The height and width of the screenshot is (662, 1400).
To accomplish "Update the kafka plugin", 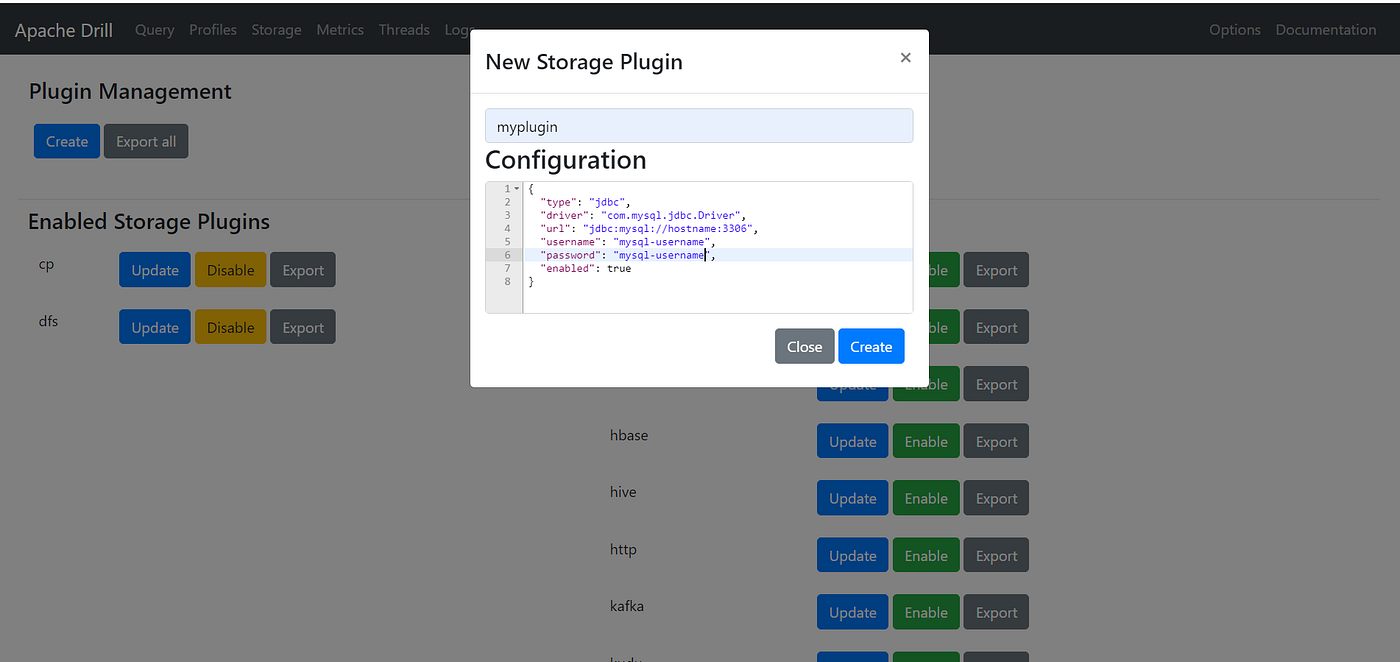I will coord(853,612).
